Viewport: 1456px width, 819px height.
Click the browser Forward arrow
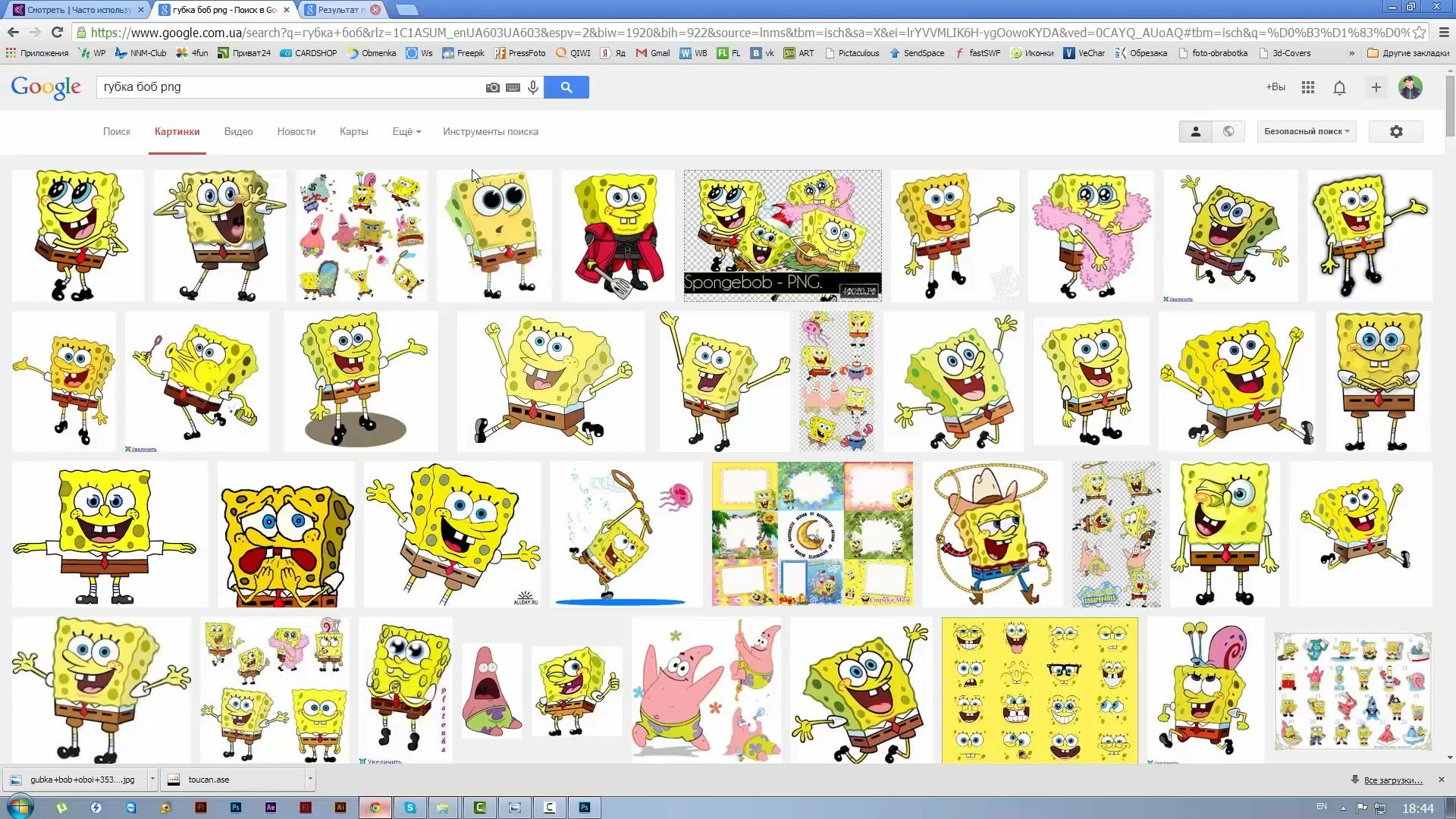(x=35, y=32)
